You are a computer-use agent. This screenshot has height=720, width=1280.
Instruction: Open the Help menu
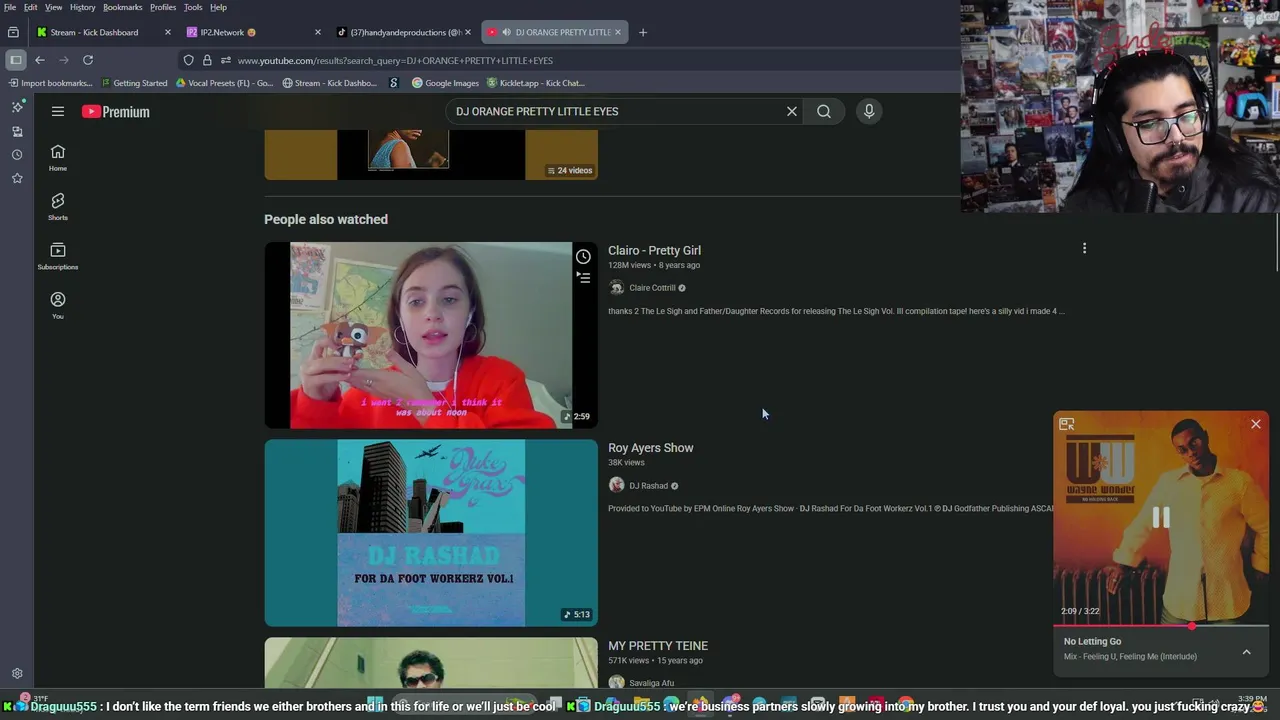click(x=218, y=7)
